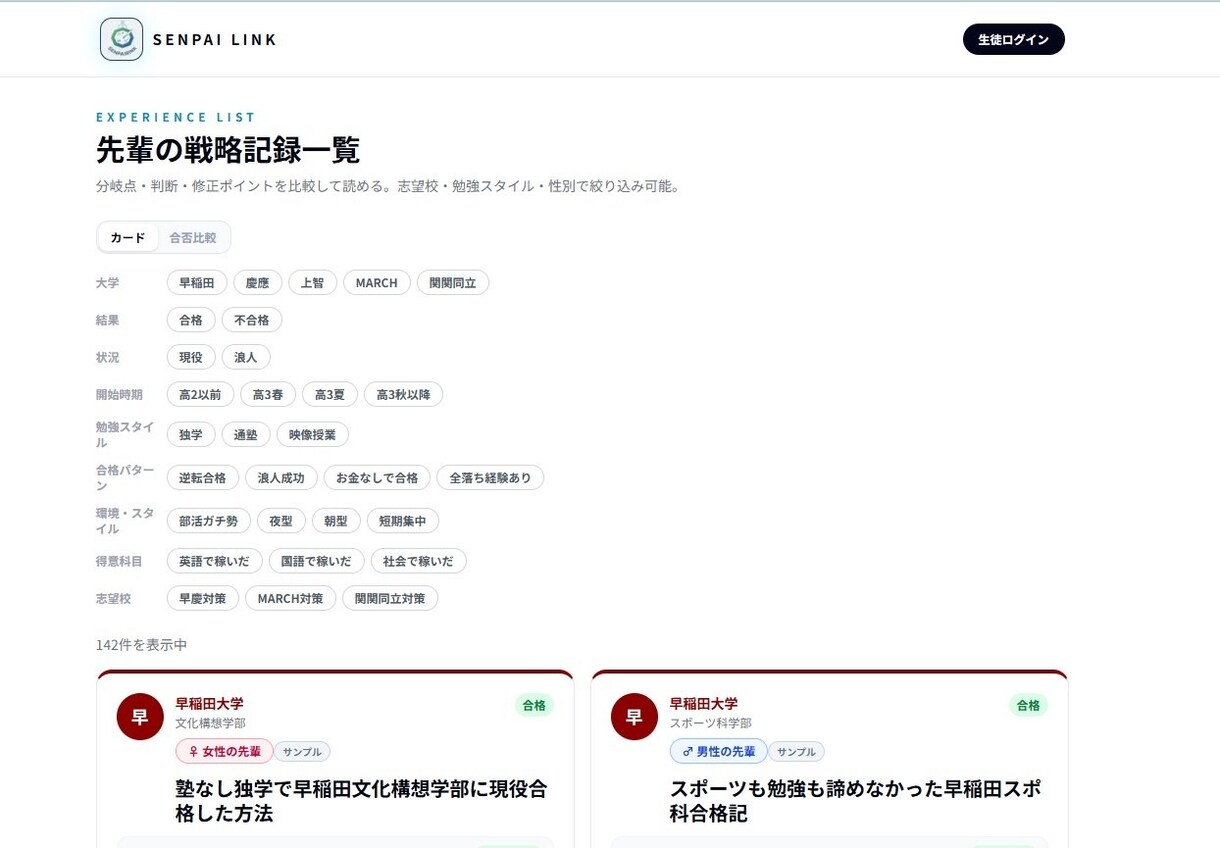Toggle the 関関同立 university filter
This screenshot has width=1220, height=848.
tap(453, 283)
